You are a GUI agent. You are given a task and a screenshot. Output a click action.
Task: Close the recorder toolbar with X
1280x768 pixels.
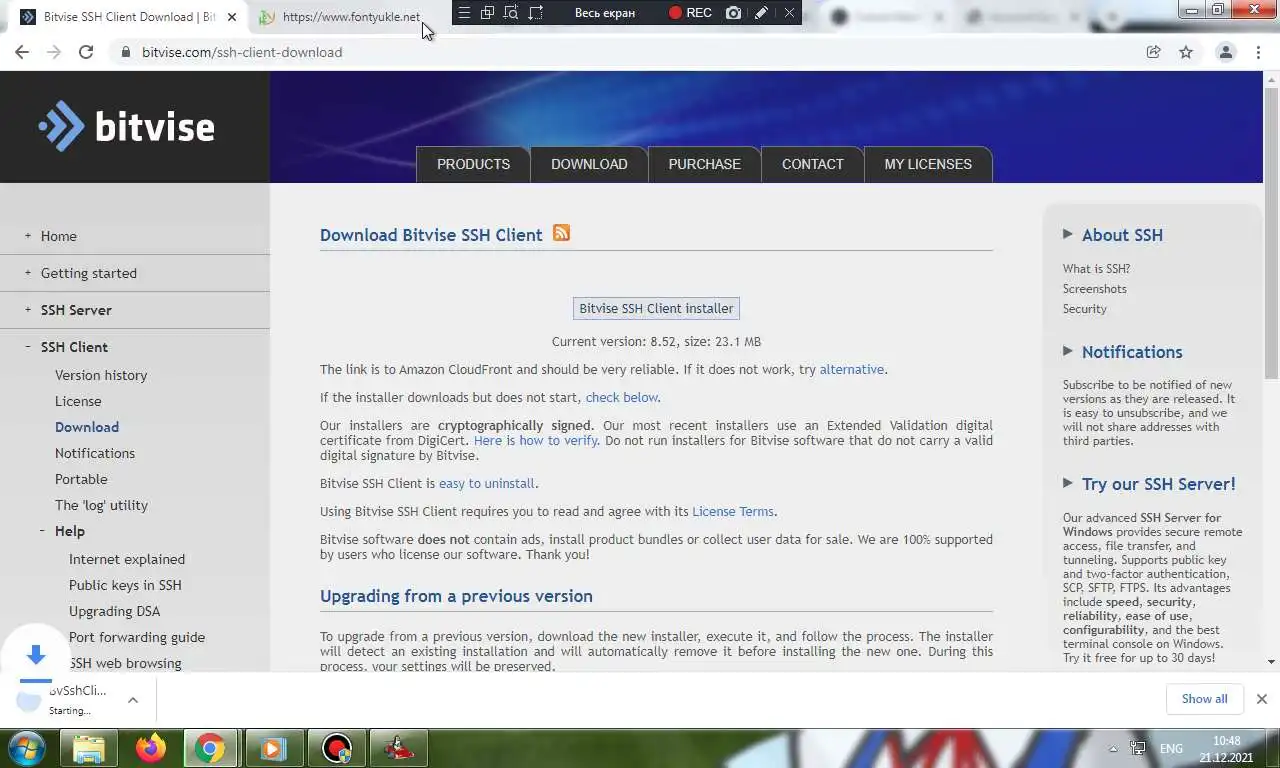pyautogui.click(x=789, y=13)
